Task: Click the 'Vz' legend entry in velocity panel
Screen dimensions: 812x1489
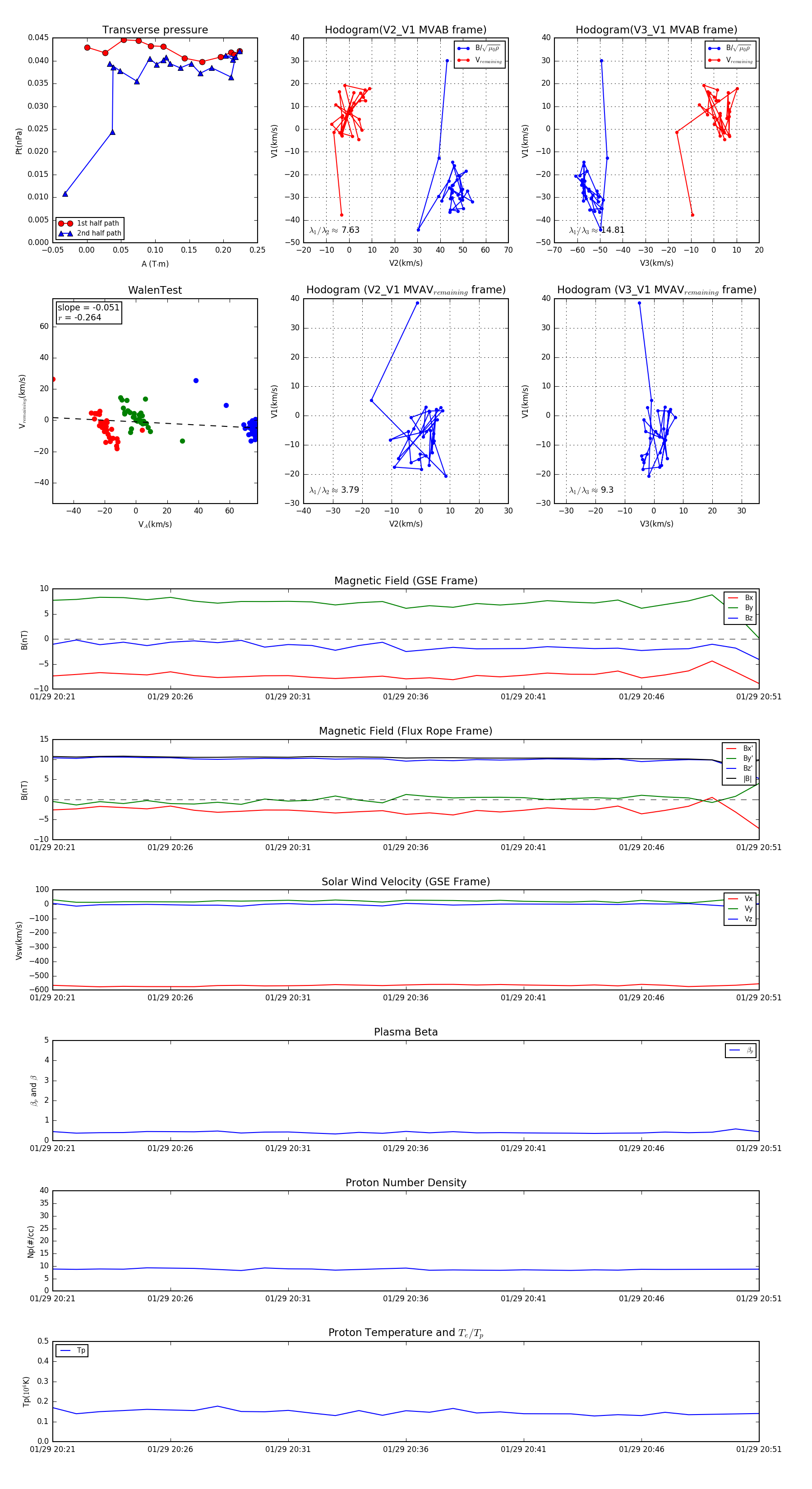Action: [741, 919]
